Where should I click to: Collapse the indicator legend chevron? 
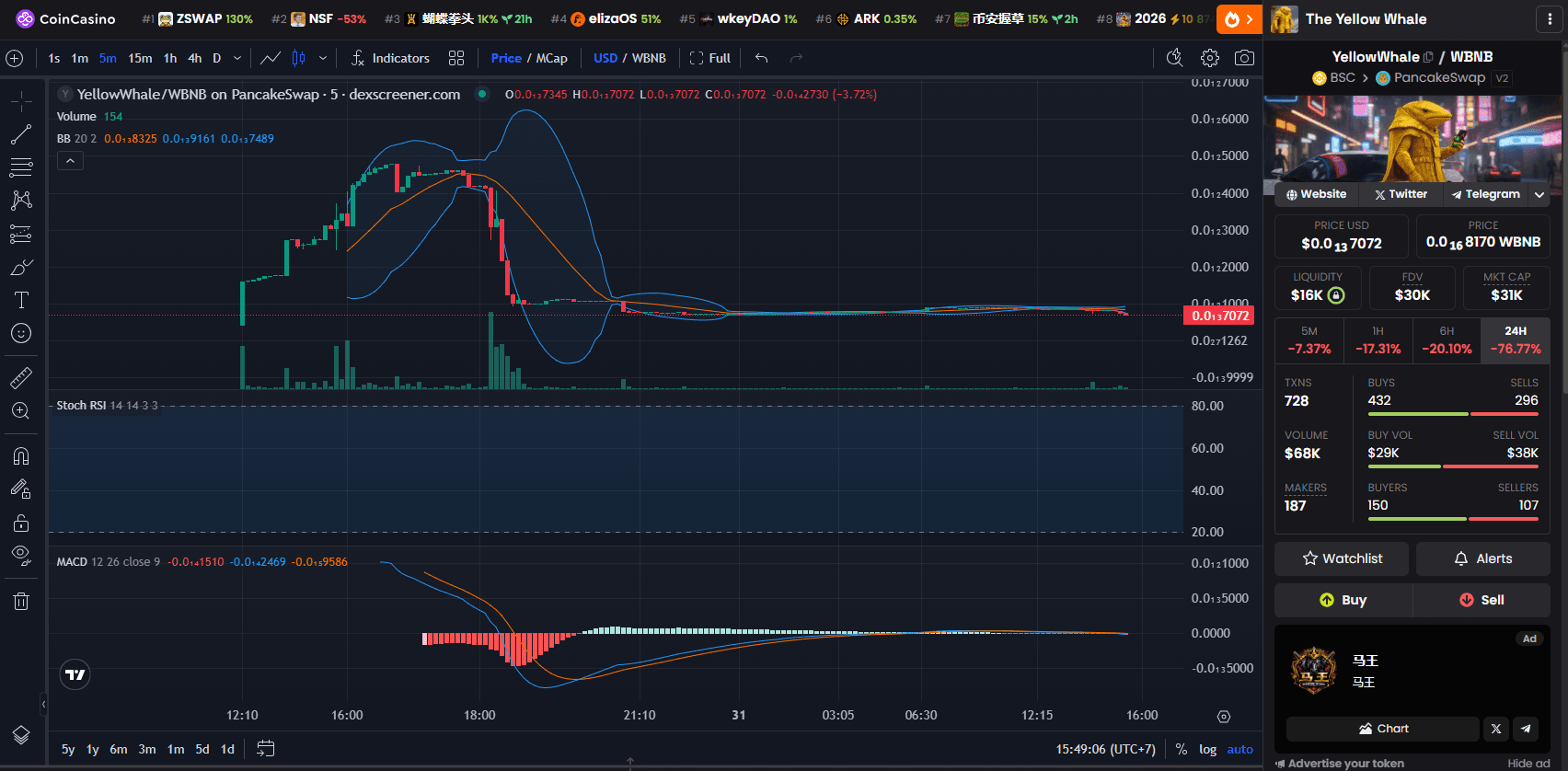[x=71, y=161]
